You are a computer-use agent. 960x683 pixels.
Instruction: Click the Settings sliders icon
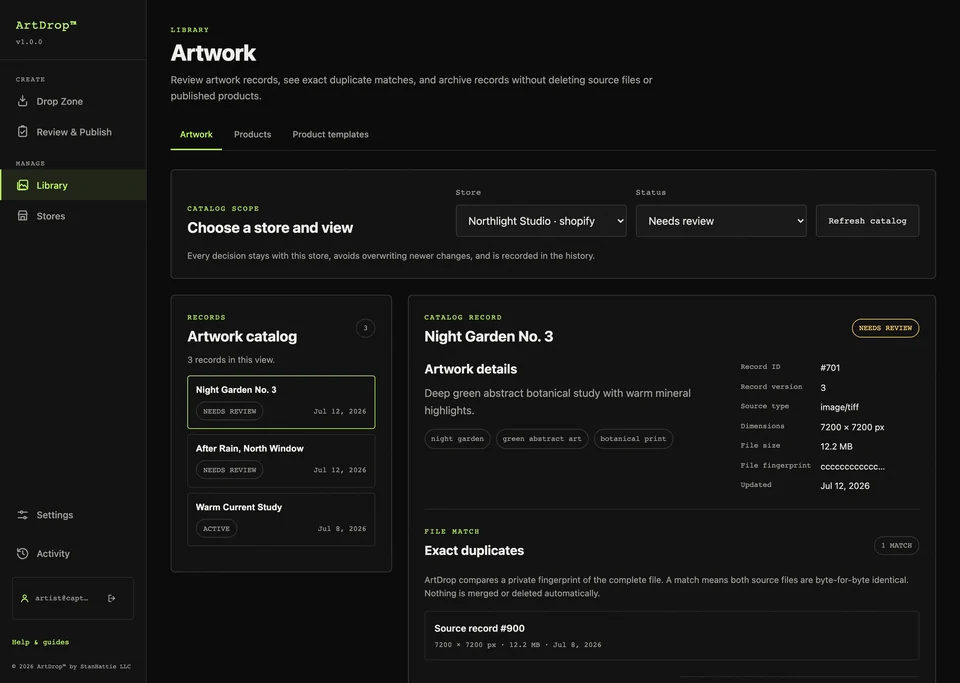23,515
